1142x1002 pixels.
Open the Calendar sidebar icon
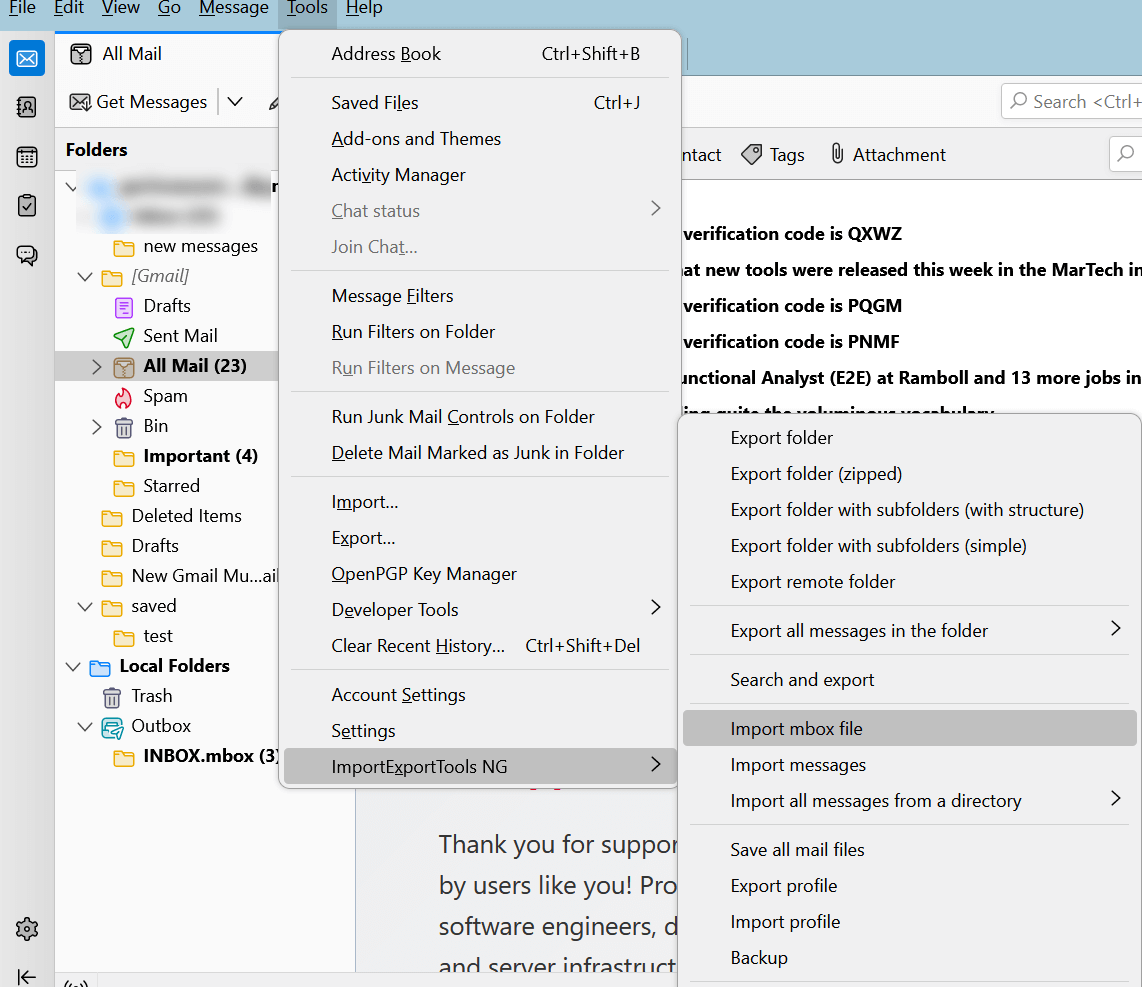(27, 157)
